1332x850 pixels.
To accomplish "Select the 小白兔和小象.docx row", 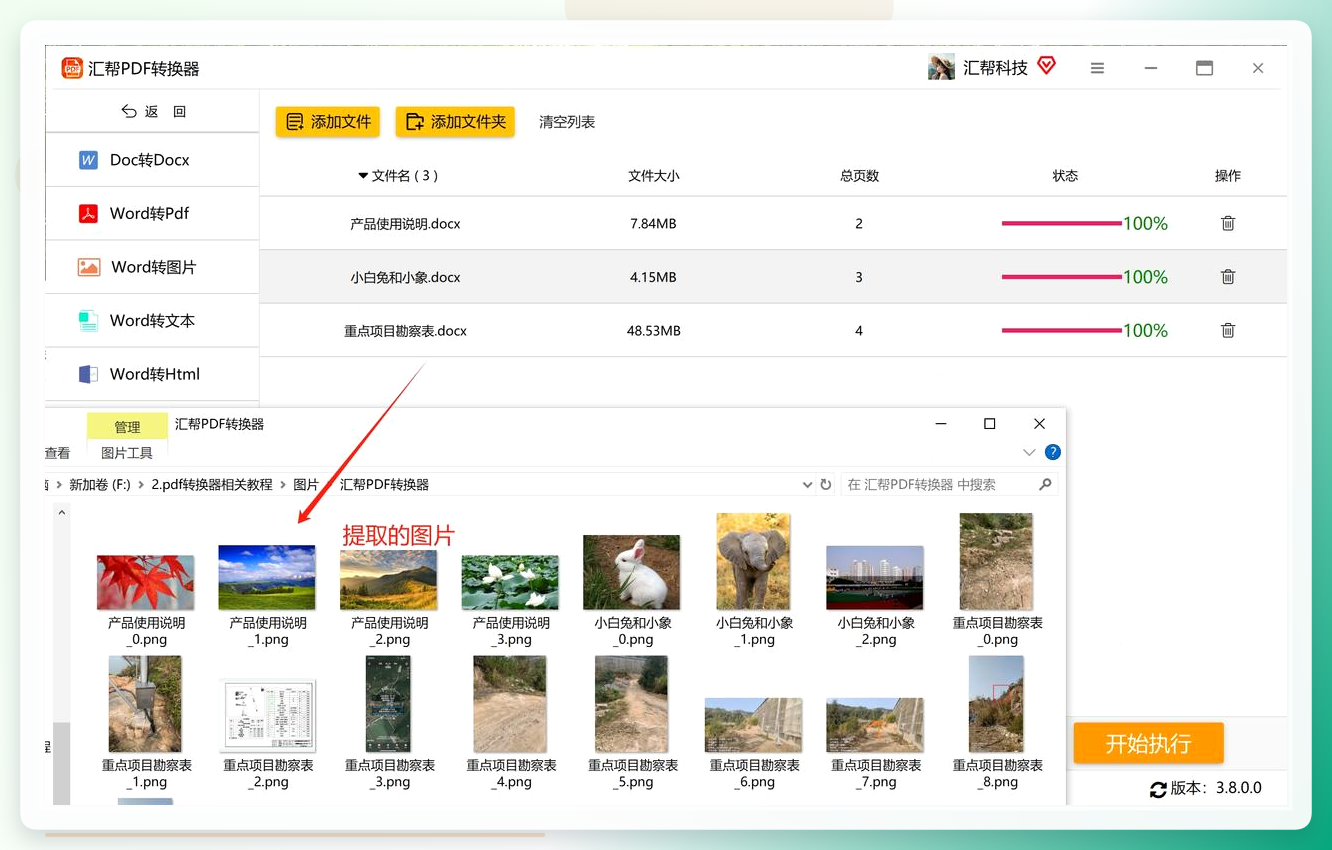I will pos(773,277).
